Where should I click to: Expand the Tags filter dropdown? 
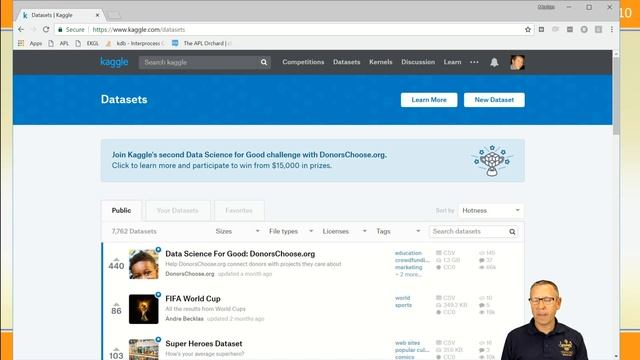point(398,231)
